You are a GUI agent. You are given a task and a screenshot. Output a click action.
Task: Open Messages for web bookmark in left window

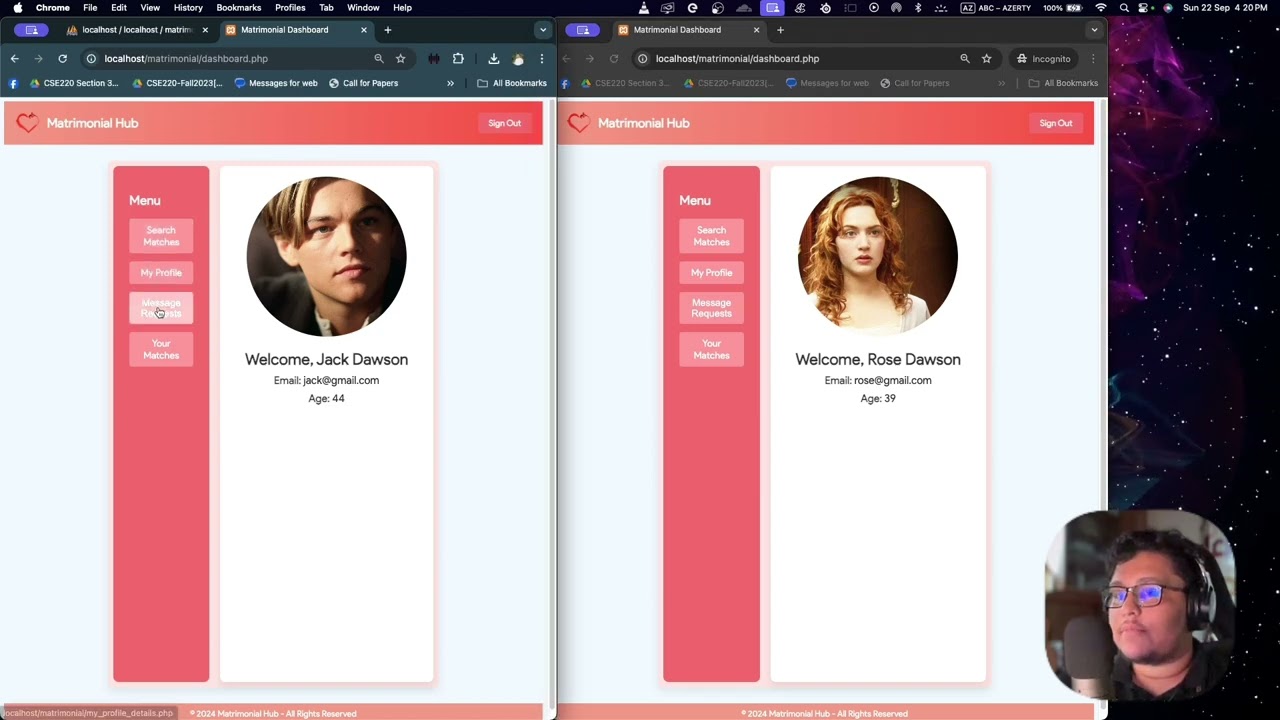point(276,83)
